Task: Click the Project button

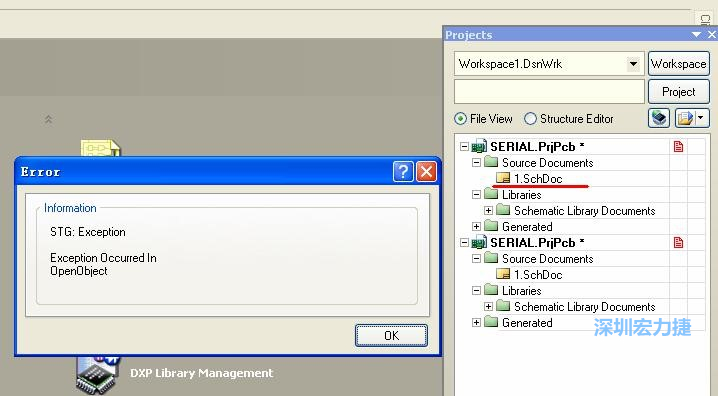Action: point(679,92)
